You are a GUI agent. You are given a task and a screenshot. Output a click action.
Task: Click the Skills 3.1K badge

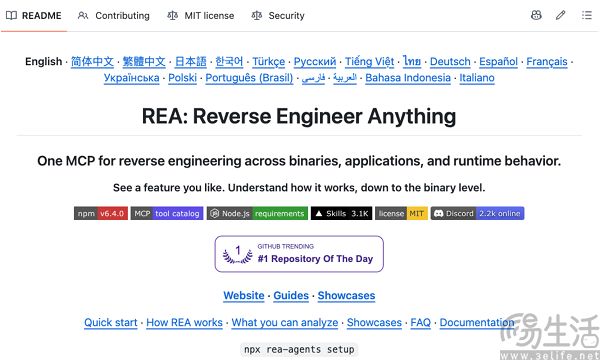[341, 213]
